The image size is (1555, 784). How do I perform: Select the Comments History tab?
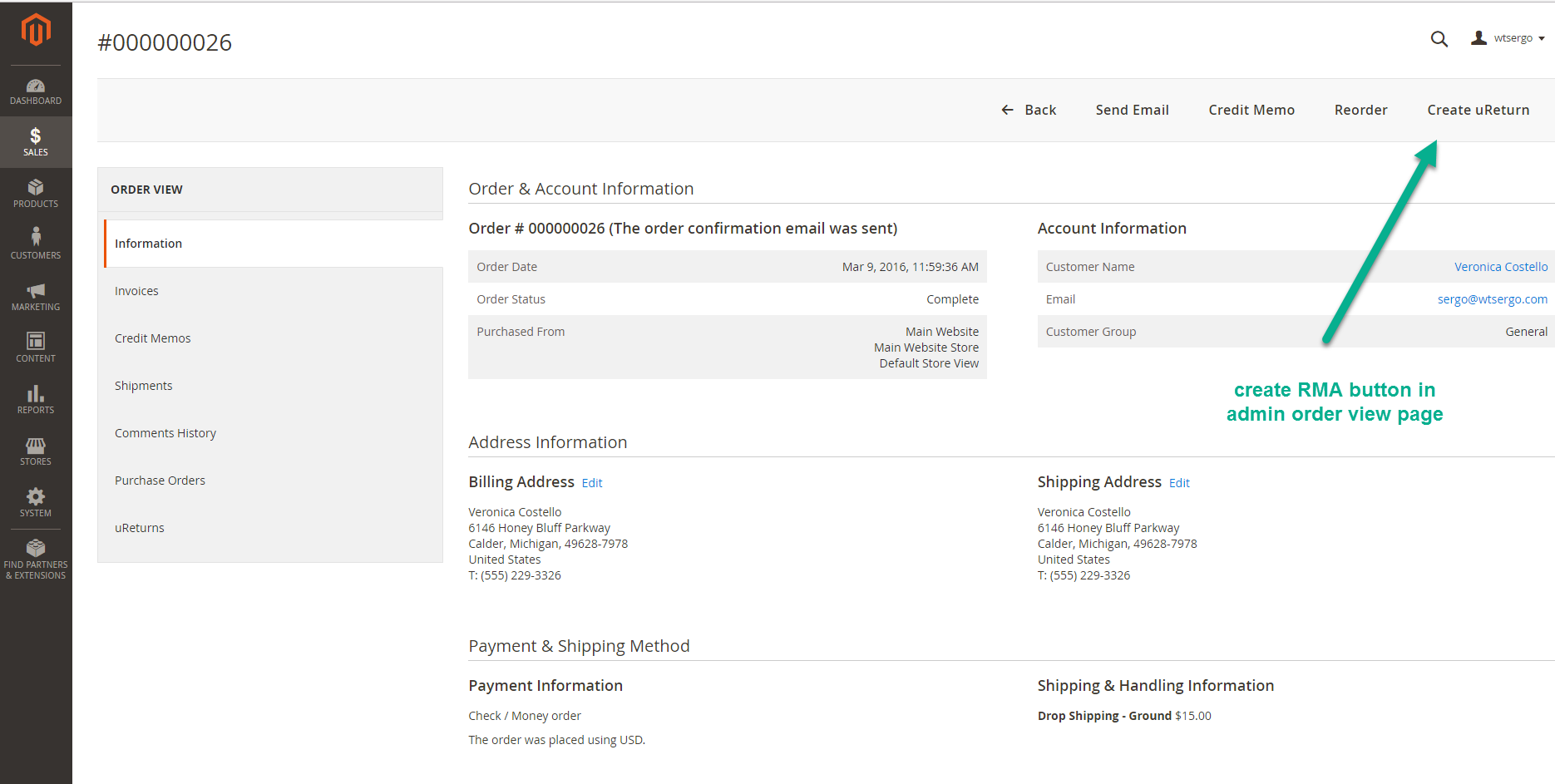pos(274,433)
